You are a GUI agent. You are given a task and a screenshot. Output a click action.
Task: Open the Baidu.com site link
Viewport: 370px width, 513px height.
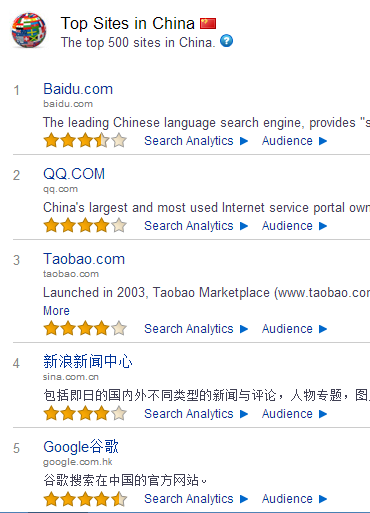(x=78, y=89)
